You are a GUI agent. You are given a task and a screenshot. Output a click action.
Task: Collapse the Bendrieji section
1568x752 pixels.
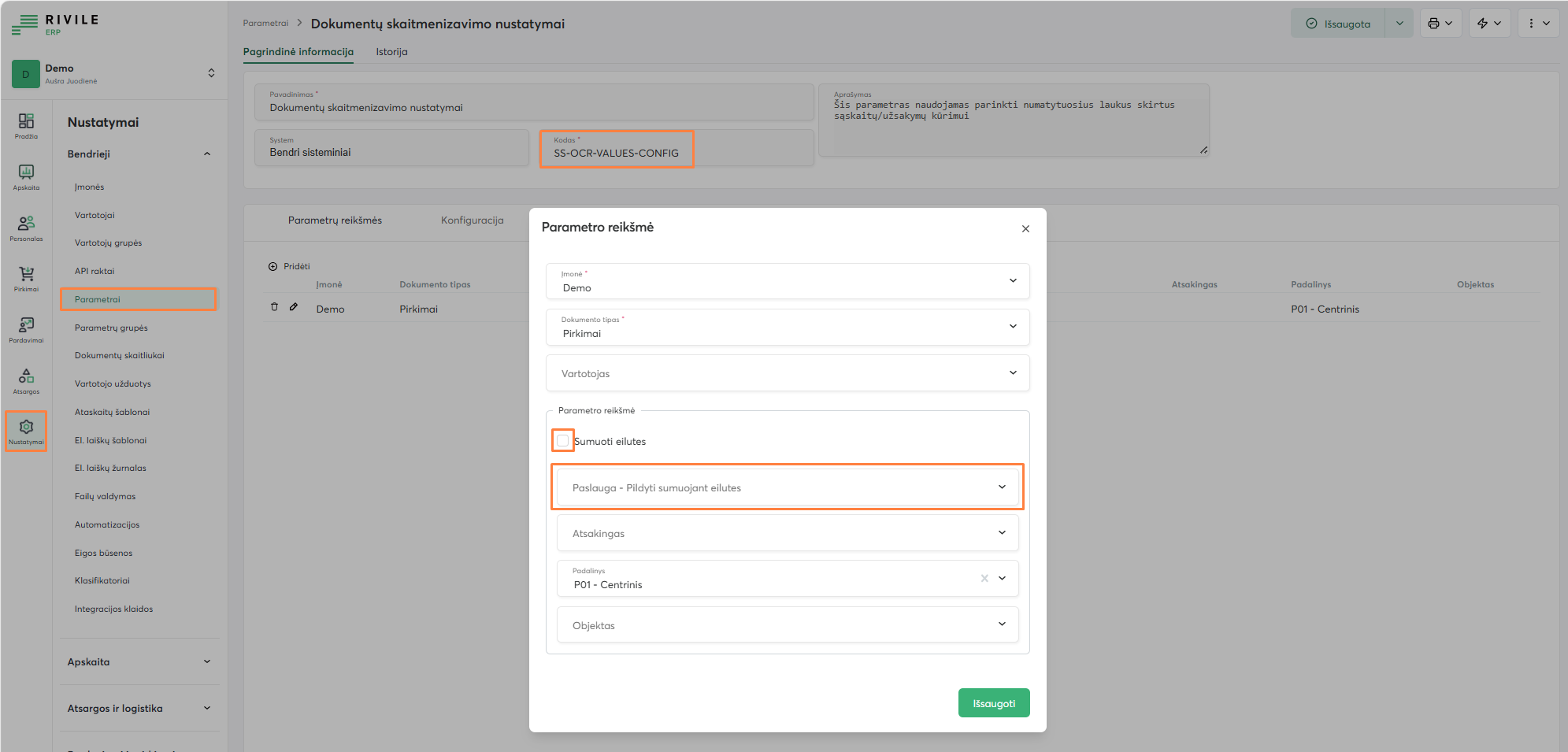coord(207,154)
